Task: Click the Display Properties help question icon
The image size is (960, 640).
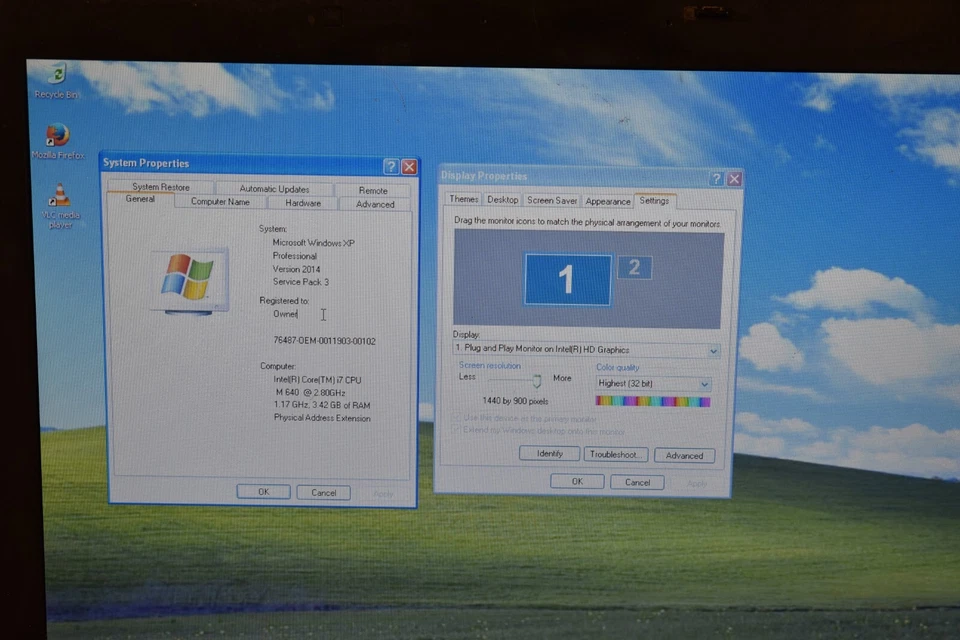Action: (716, 179)
